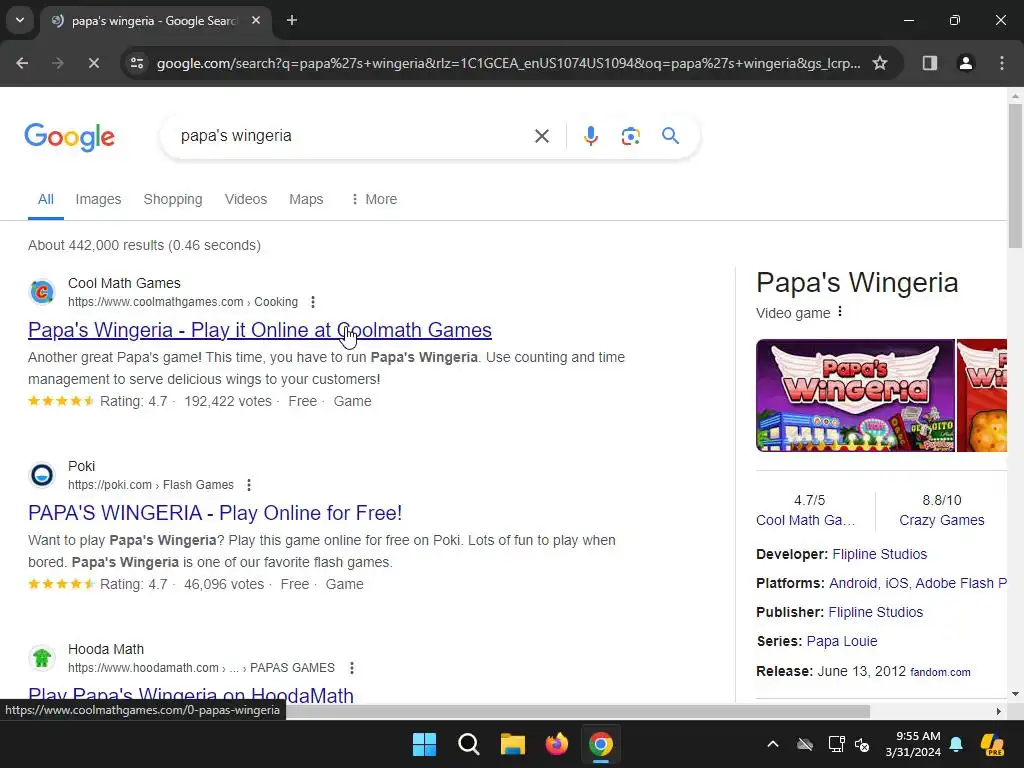Open Papa Louie series link
The width and height of the screenshot is (1024, 768).
click(x=842, y=641)
